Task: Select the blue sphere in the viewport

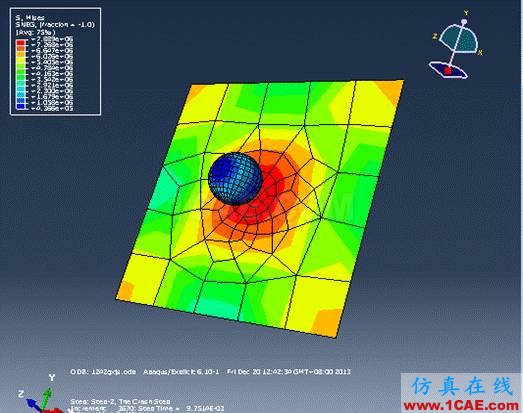Action: (235, 178)
